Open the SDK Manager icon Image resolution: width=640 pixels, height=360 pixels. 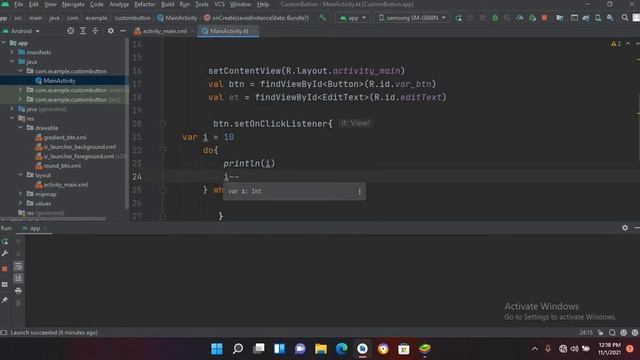[610, 18]
